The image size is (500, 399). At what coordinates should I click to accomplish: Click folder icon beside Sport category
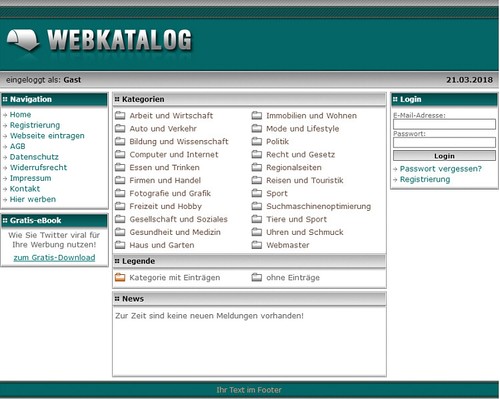point(257,193)
